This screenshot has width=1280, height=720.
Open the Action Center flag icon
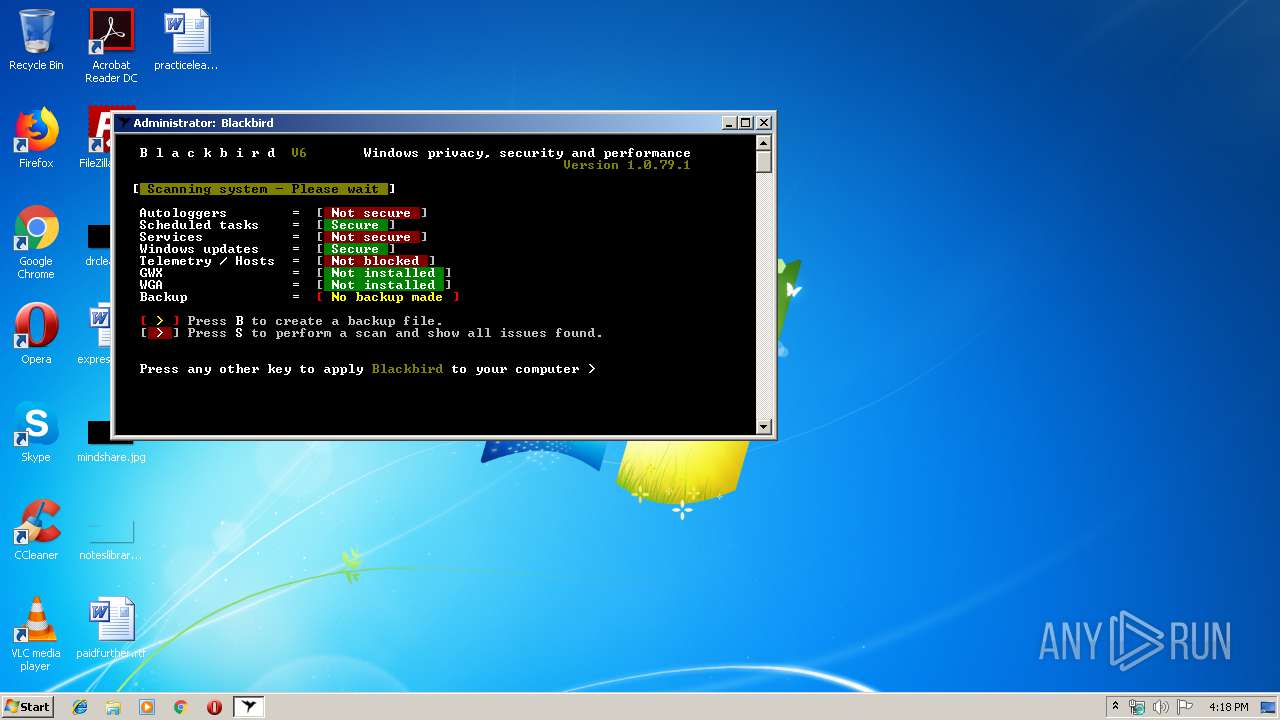pyautogui.click(x=1185, y=707)
